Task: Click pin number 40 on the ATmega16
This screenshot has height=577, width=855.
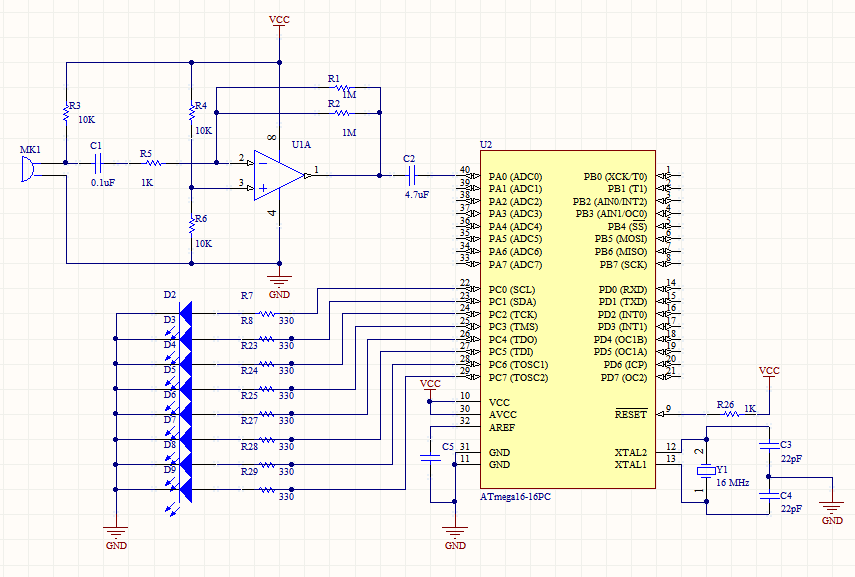Action: (x=465, y=170)
